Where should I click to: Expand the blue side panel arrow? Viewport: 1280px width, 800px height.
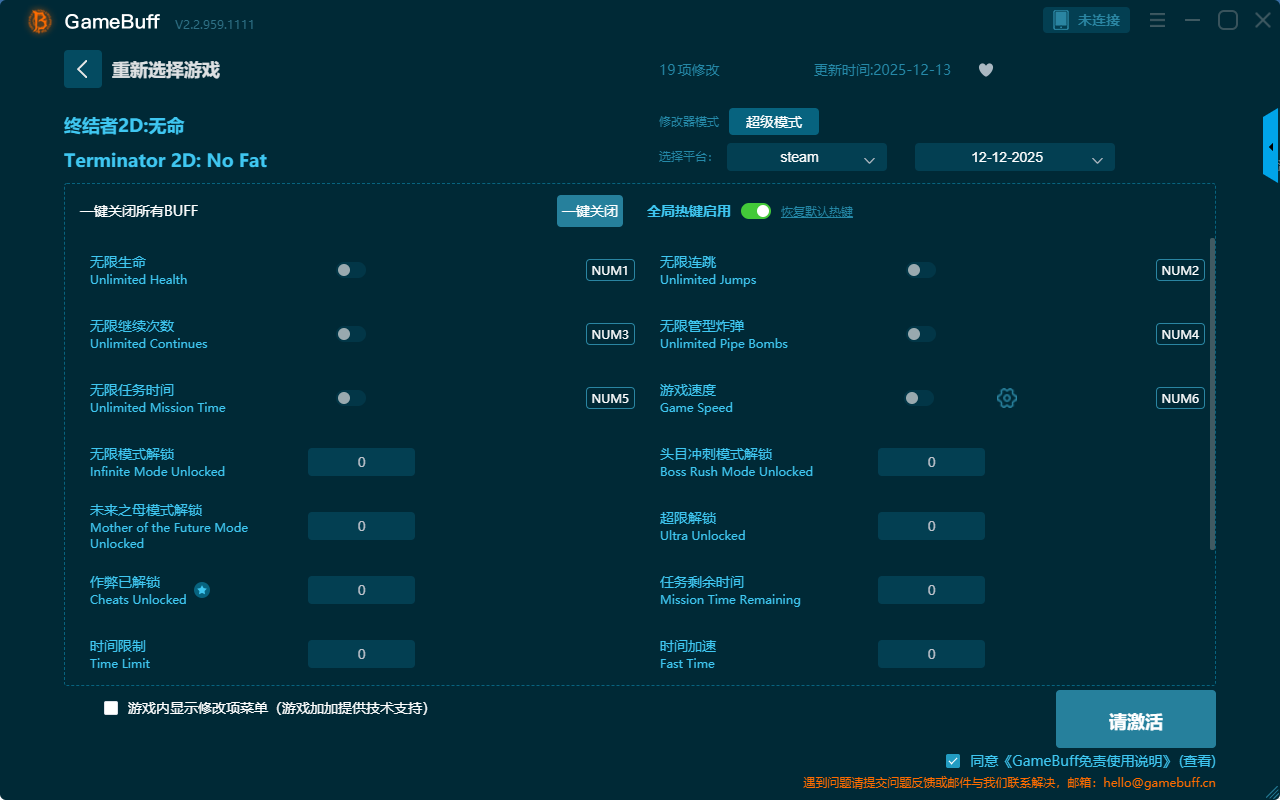(1271, 147)
